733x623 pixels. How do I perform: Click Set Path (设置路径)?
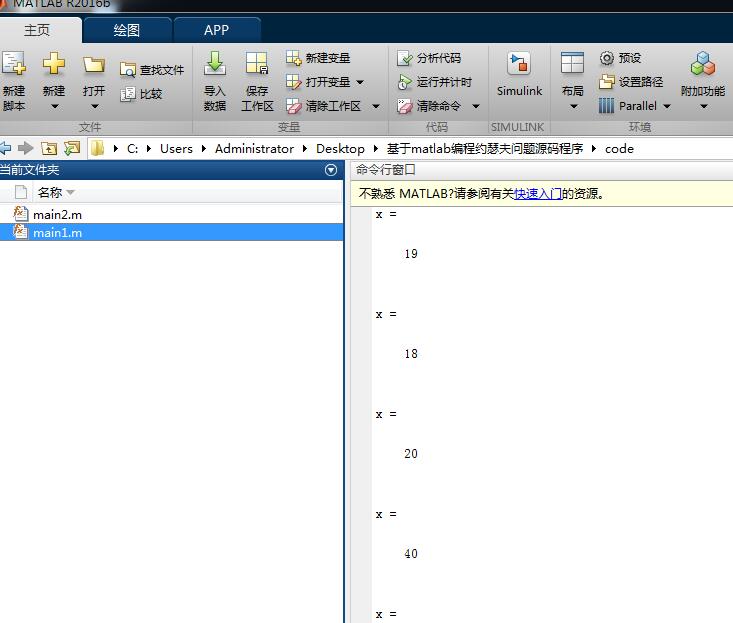tap(631, 82)
